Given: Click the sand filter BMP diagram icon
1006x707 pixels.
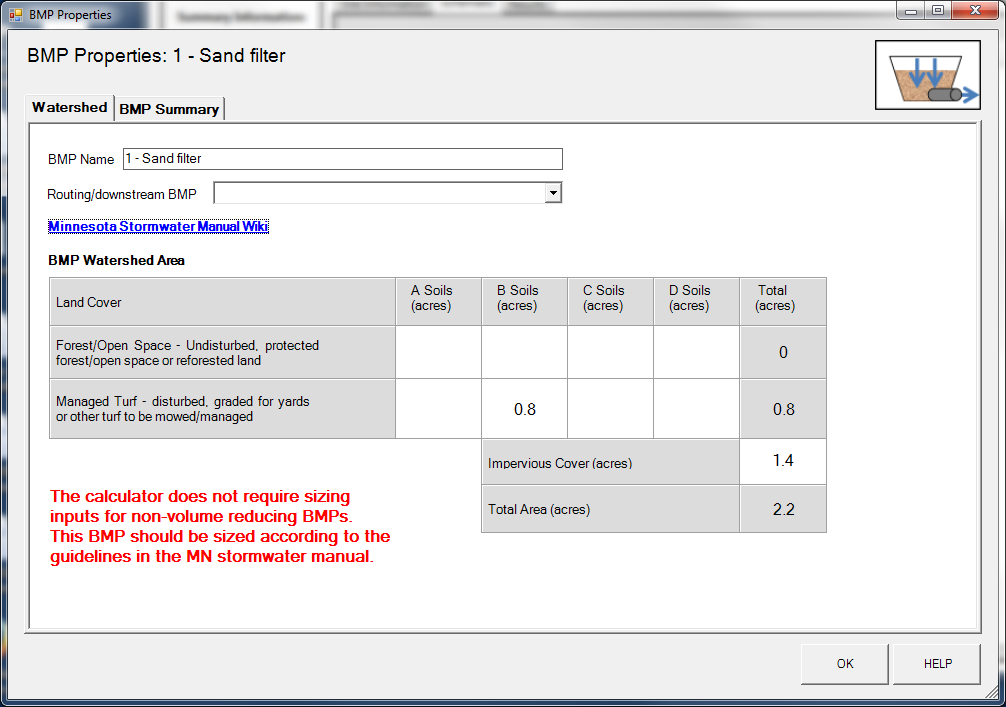Looking at the screenshot, I should pos(927,74).
